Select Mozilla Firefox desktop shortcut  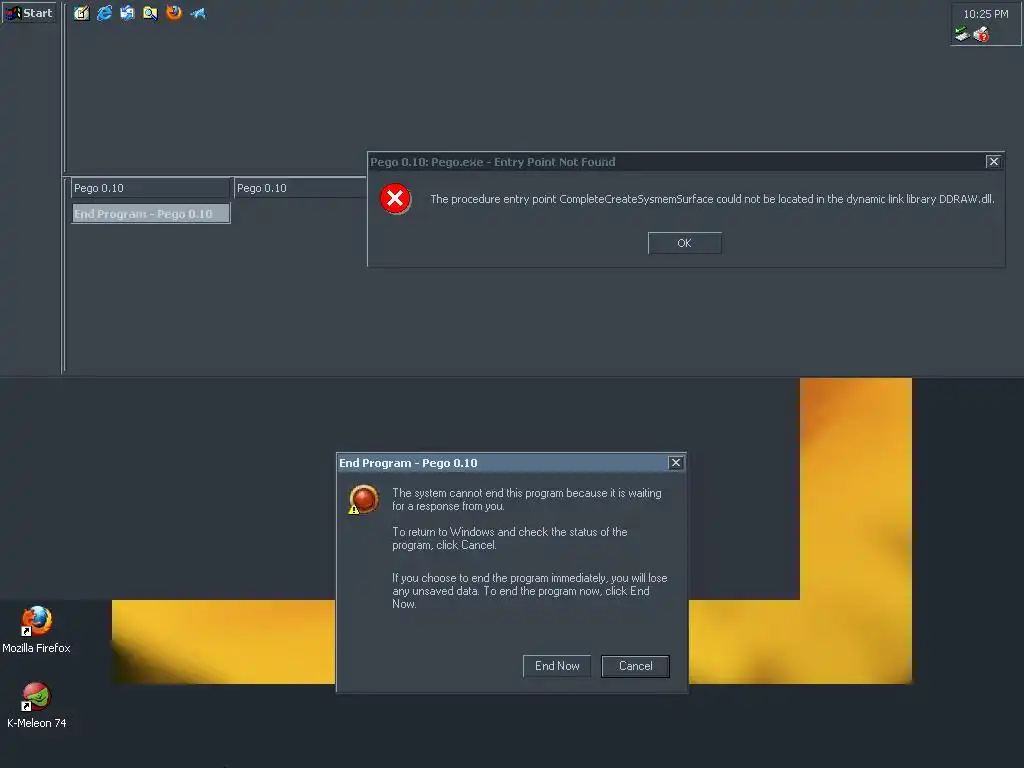click(x=37, y=630)
